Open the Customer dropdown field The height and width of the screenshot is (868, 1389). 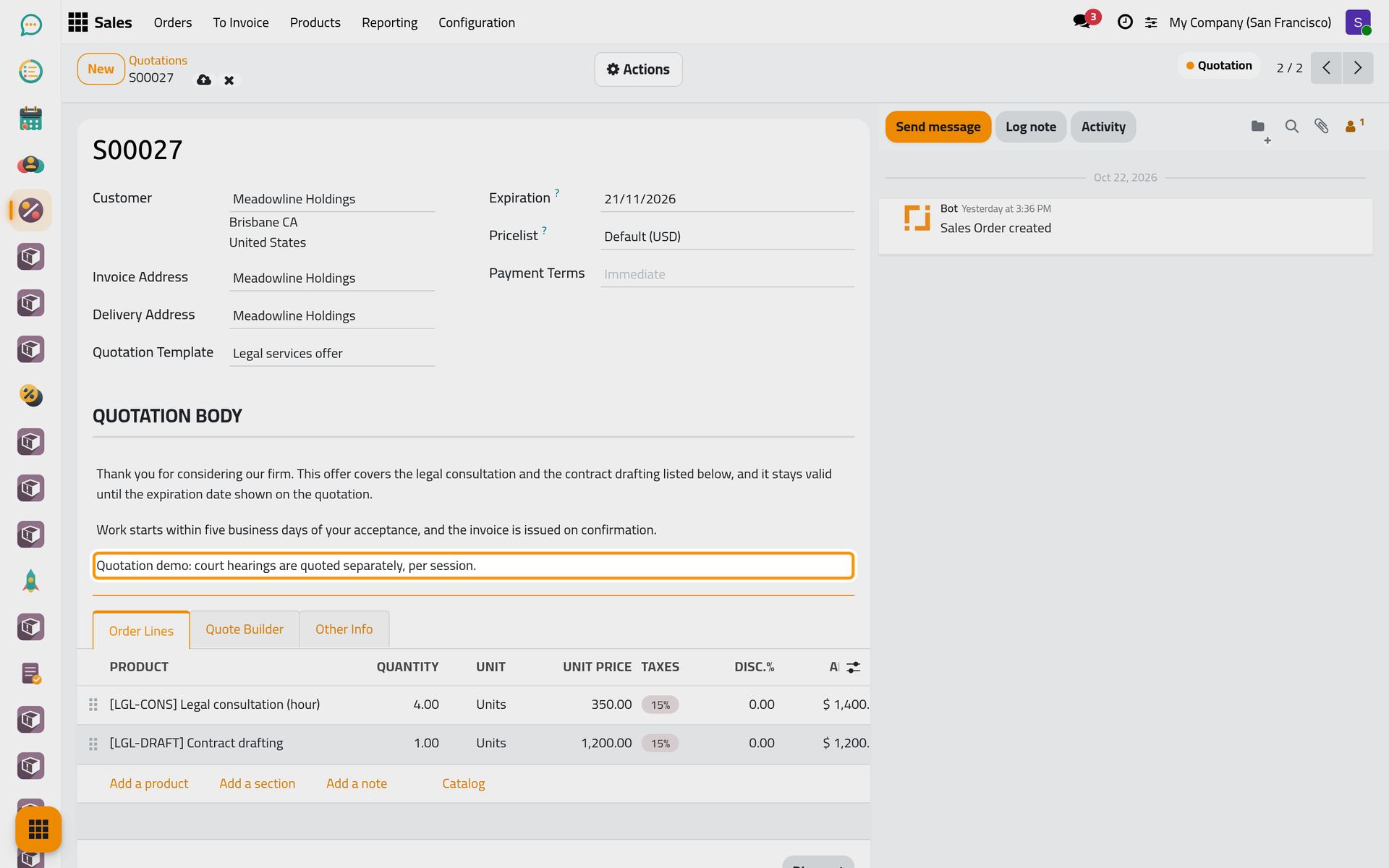332,199
